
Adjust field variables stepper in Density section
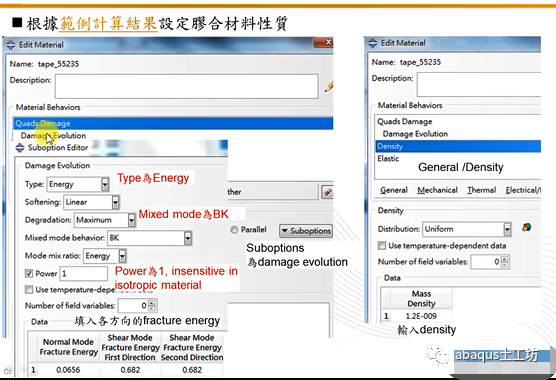505,262
